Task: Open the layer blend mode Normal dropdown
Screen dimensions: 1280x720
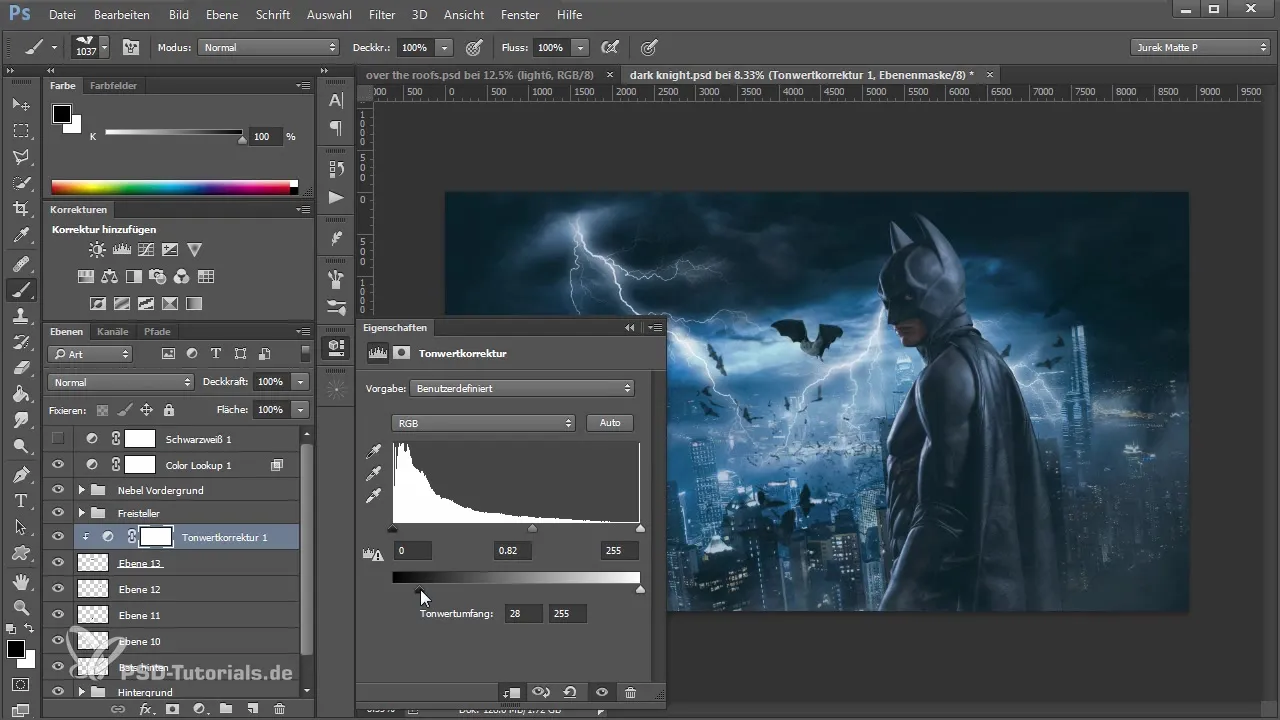Action: click(x=120, y=382)
